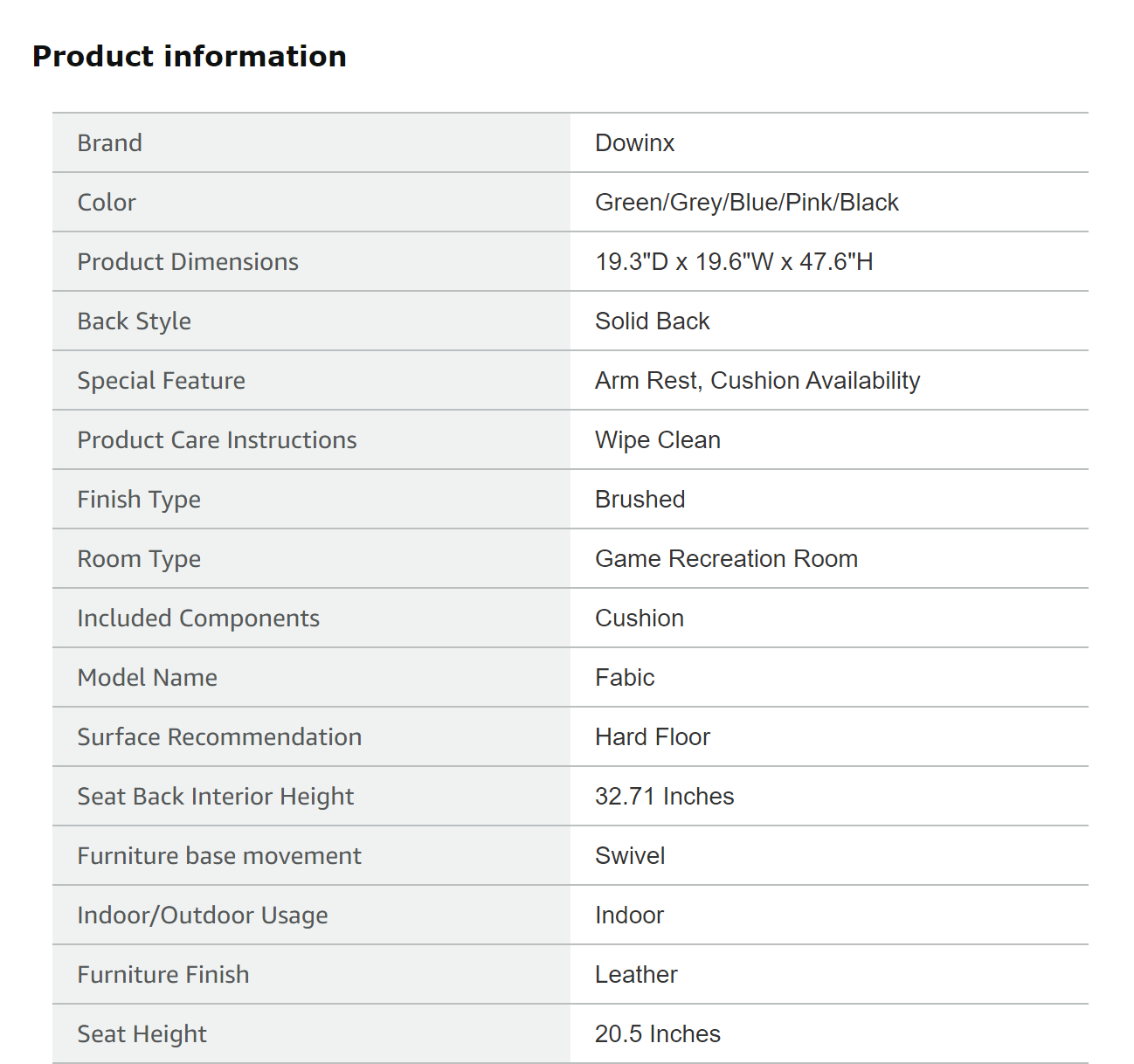Click the Product information heading
1134x1064 pixels.
pyautogui.click(x=190, y=57)
